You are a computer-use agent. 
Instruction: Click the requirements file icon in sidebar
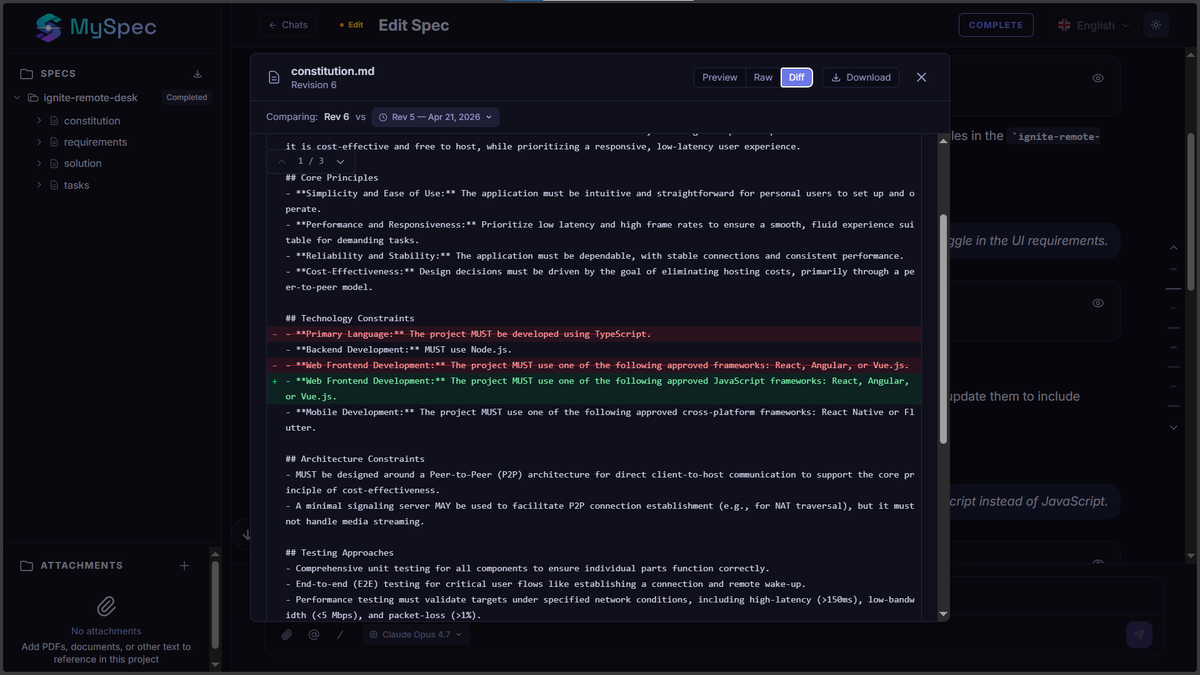pos(54,142)
